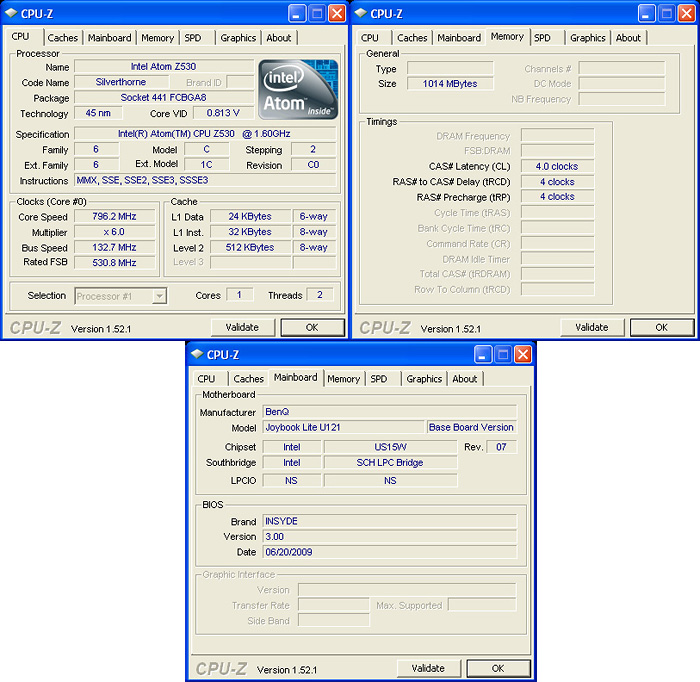Close the Memory tab window
The height and width of the screenshot is (682, 700).
point(686,14)
